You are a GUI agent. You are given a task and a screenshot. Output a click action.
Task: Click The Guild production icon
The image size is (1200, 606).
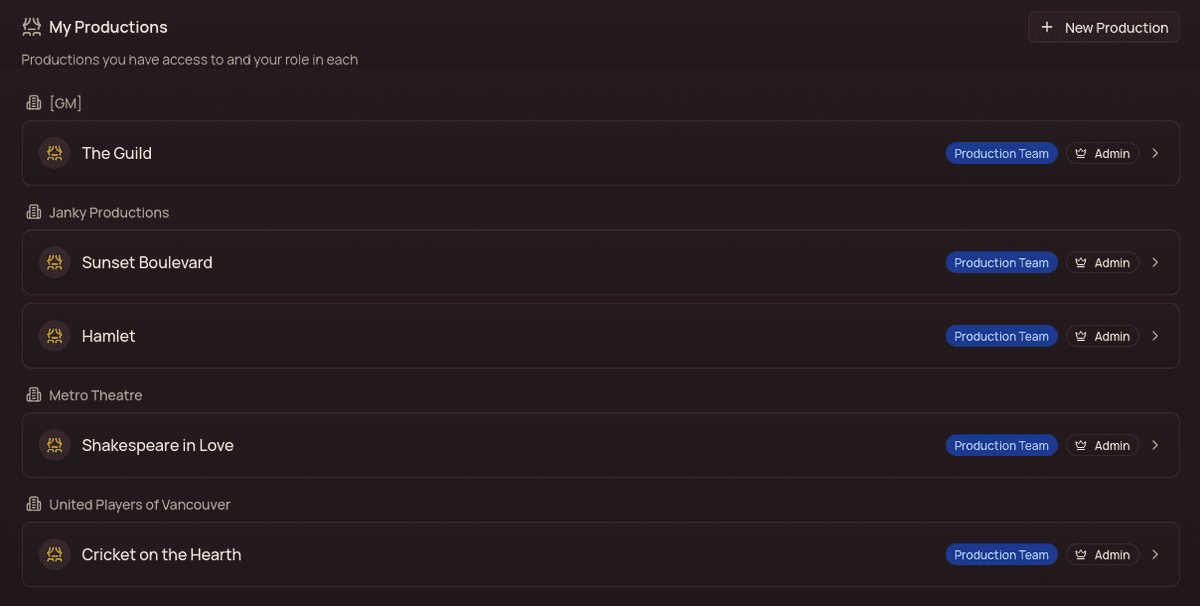(x=54, y=153)
